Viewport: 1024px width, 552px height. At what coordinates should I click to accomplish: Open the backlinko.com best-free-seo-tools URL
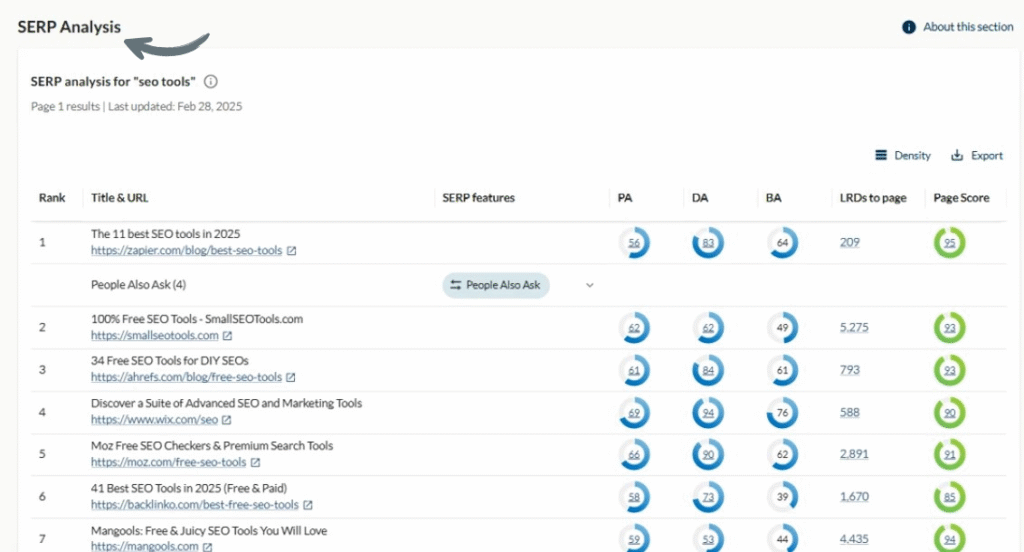tap(195, 504)
